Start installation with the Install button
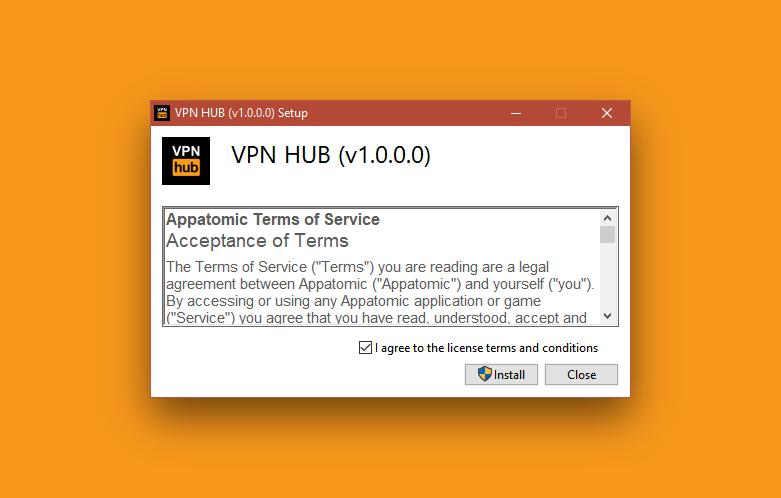Viewport: 781px width, 498px height. [501, 374]
